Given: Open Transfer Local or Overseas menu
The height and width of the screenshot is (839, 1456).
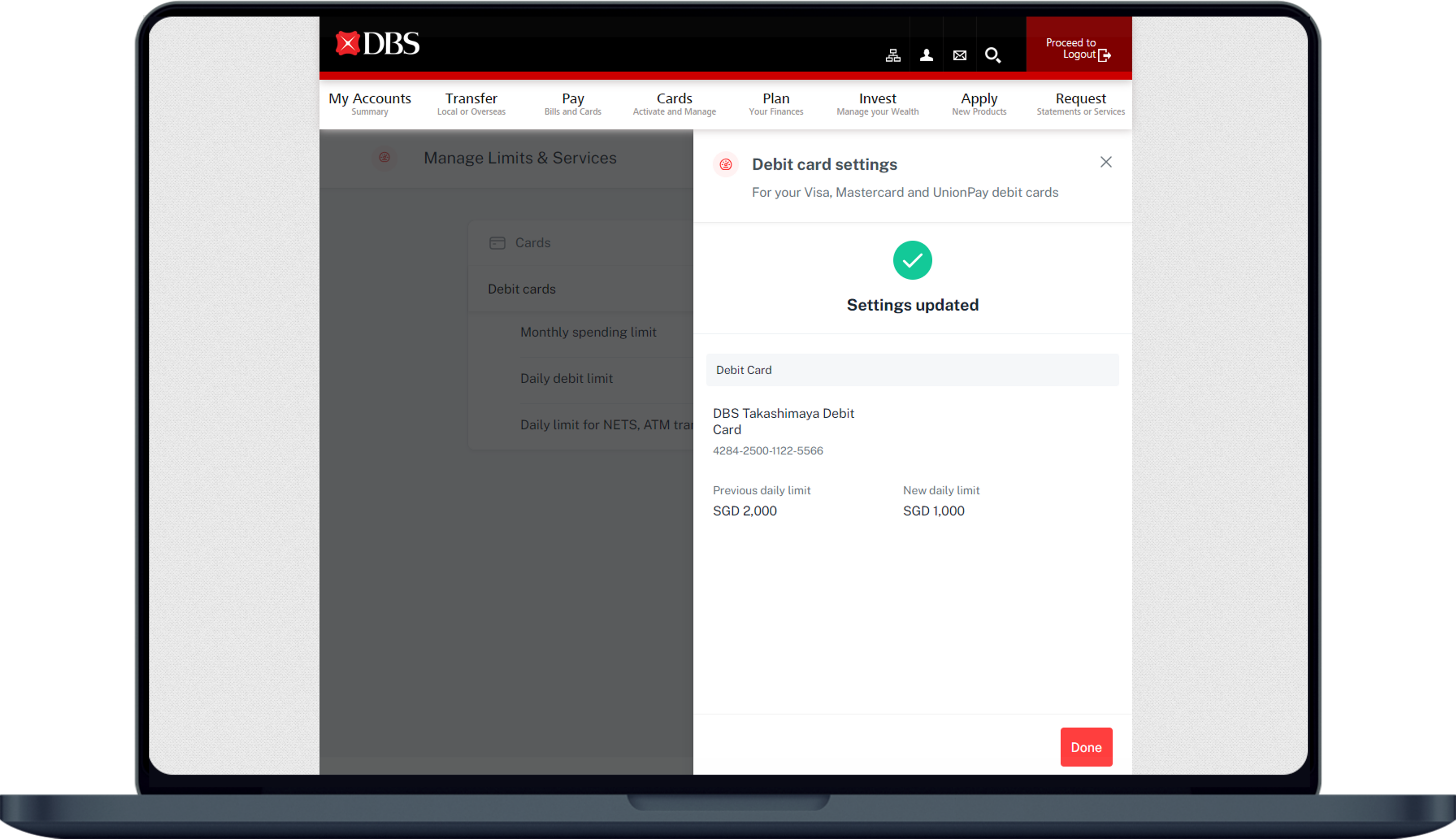Looking at the screenshot, I should coord(471,104).
